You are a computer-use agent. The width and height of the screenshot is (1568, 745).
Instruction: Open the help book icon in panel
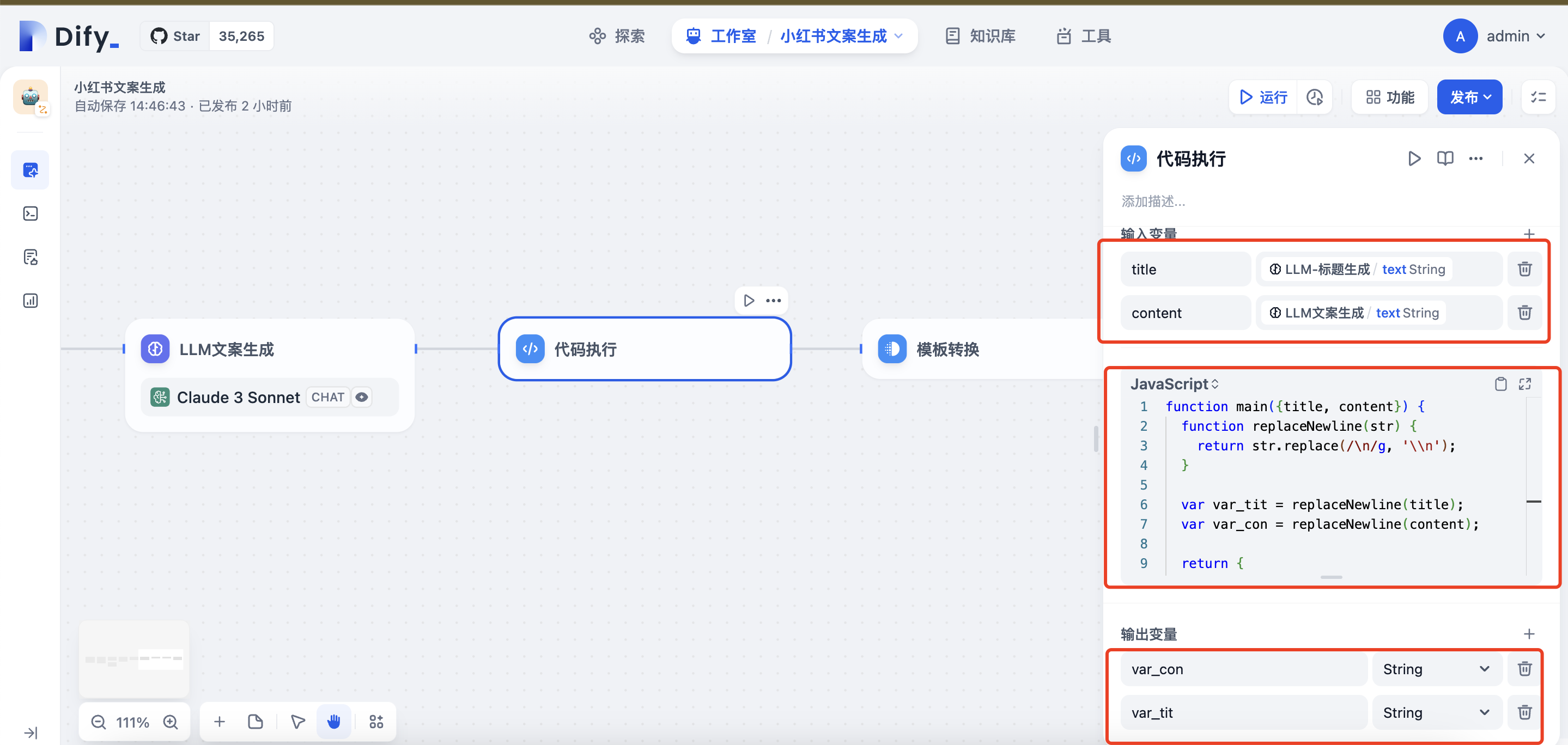tap(1445, 159)
